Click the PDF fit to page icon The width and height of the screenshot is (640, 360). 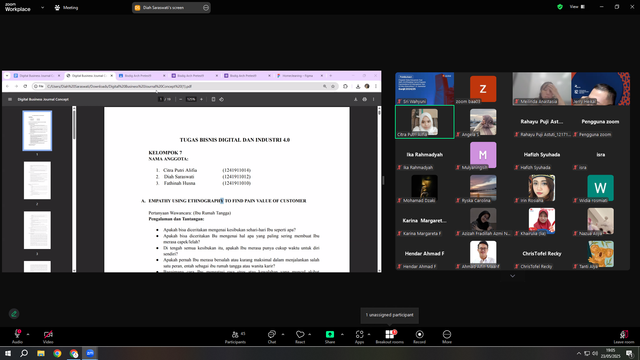point(213,99)
